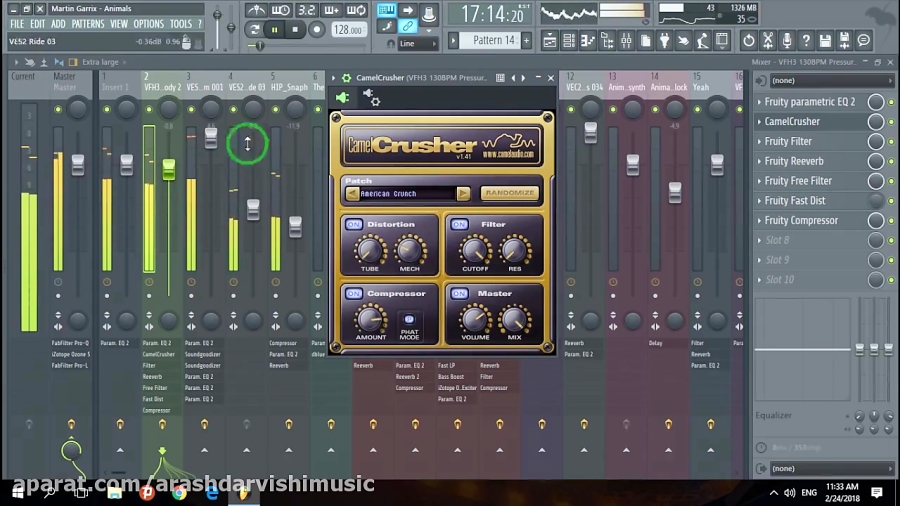Open undo history circular arrow icon
Image resolution: width=900 pixels, height=506 pixels.
coord(748,41)
